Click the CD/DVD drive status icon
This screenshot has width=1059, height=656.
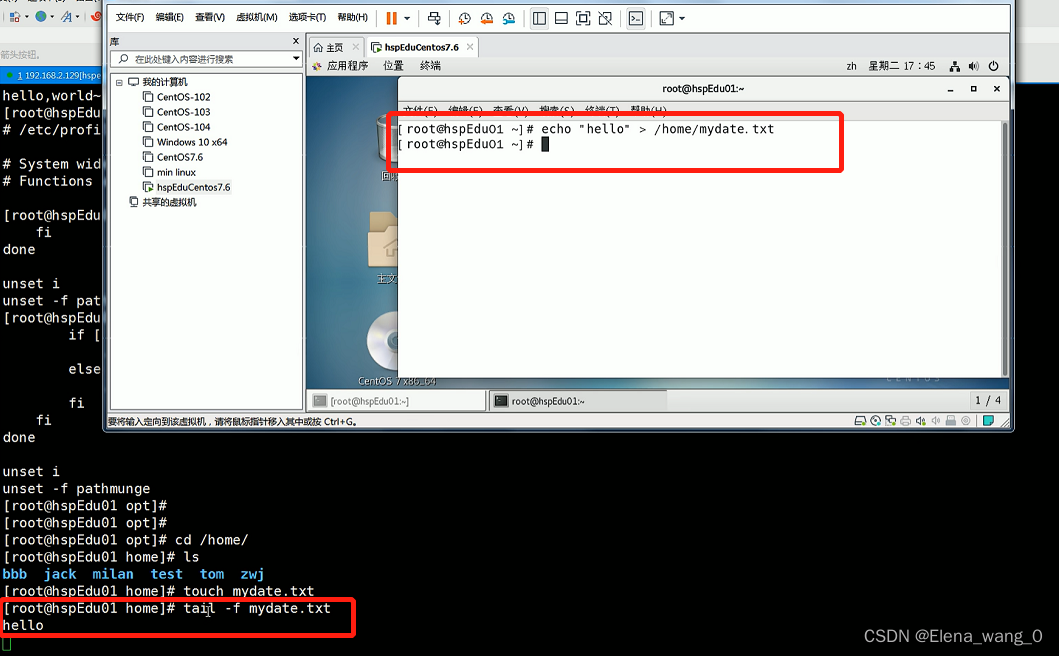point(875,421)
